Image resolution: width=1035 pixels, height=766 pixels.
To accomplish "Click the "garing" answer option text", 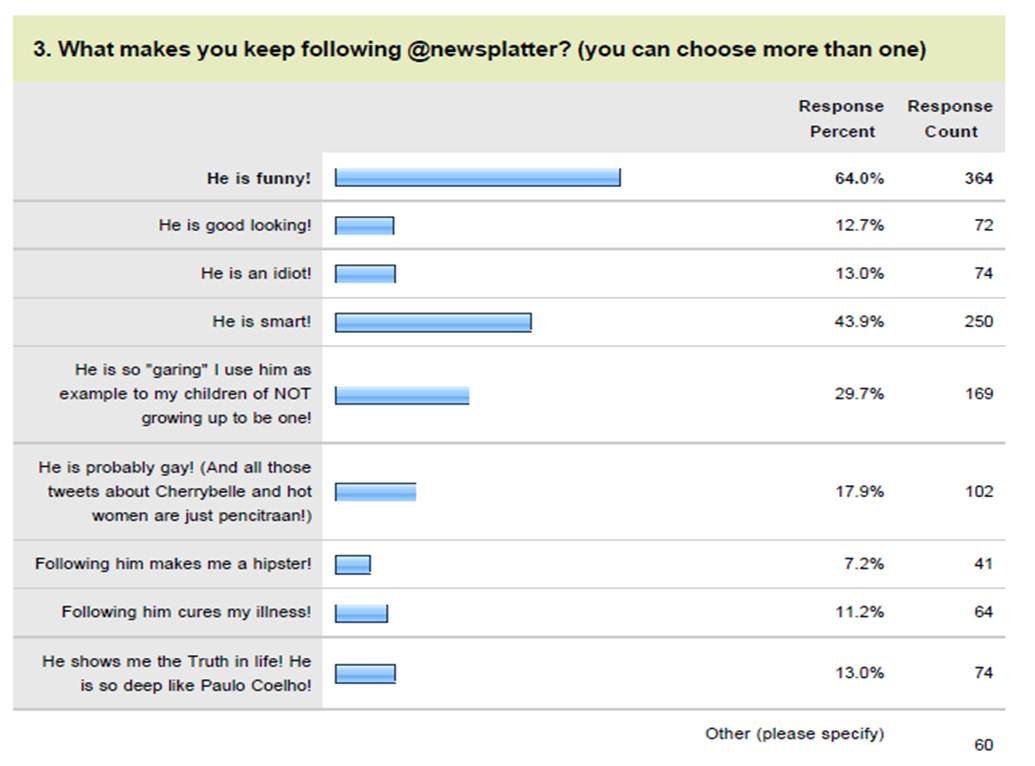I will click(x=186, y=394).
